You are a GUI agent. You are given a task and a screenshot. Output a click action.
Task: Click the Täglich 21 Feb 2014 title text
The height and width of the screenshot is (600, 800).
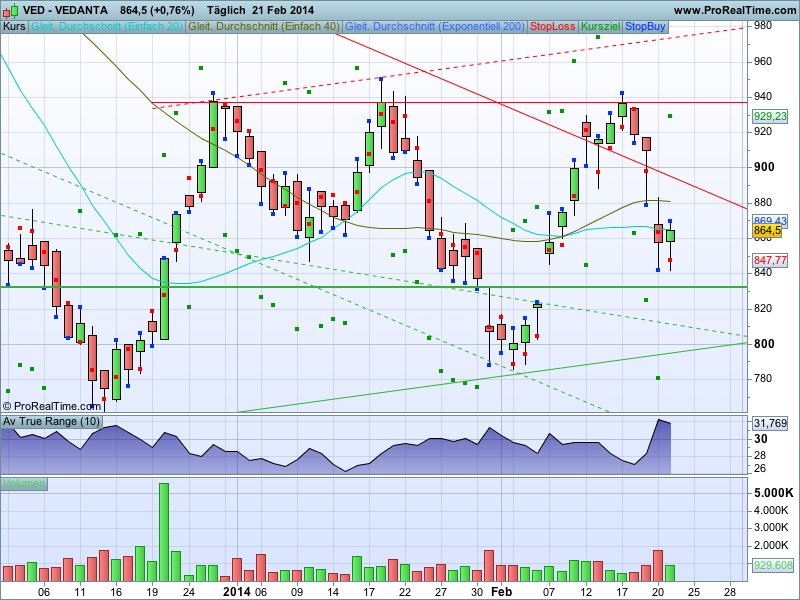pyautogui.click(x=260, y=10)
